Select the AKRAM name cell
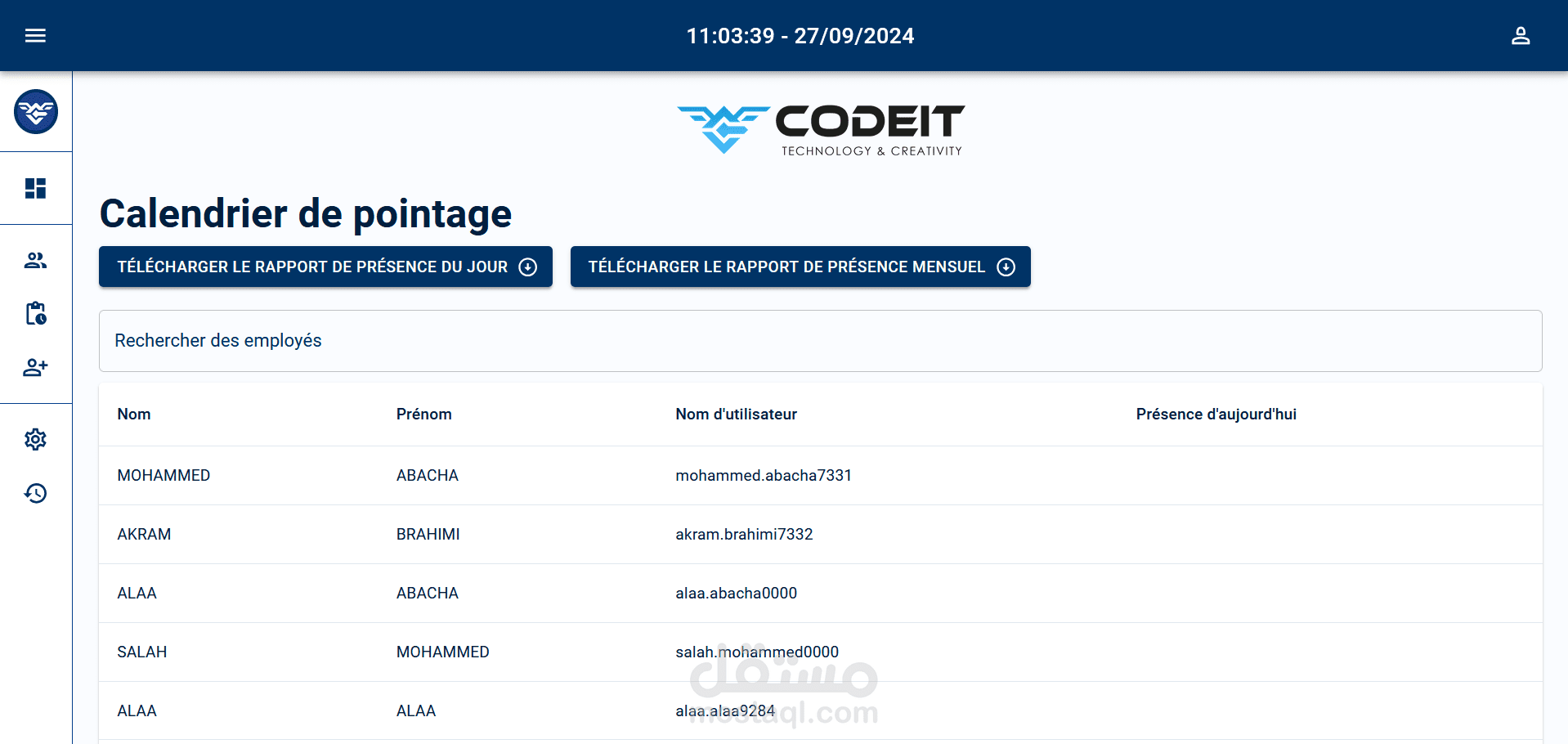This screenshot has width=1568, height=744. pos(144,534)
